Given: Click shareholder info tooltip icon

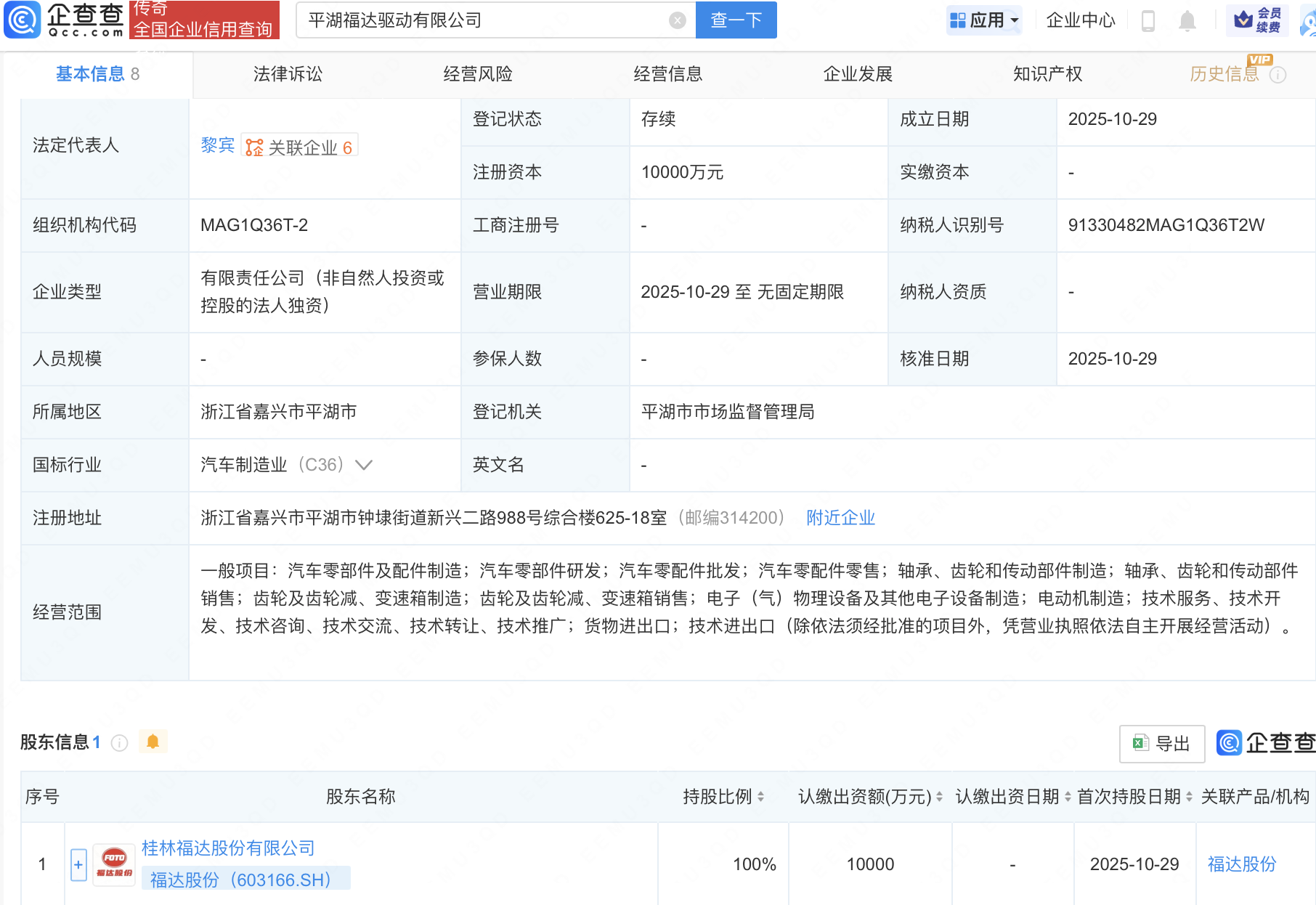Looking at the screenshot, I should coord(120,742).
